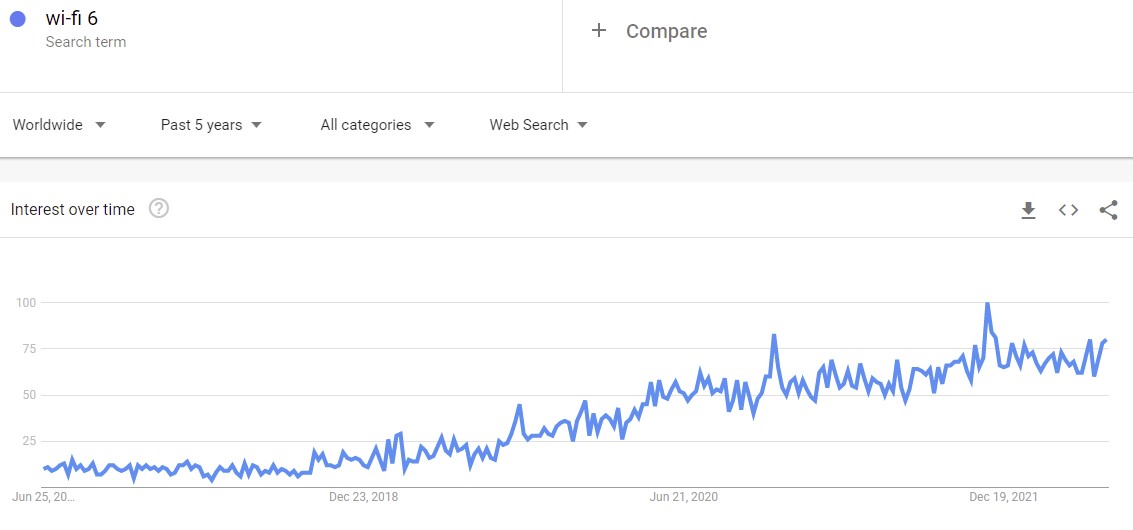Open the embed code icon
This screenshot has width=1133, height=530.
(x=1068, y=210)
